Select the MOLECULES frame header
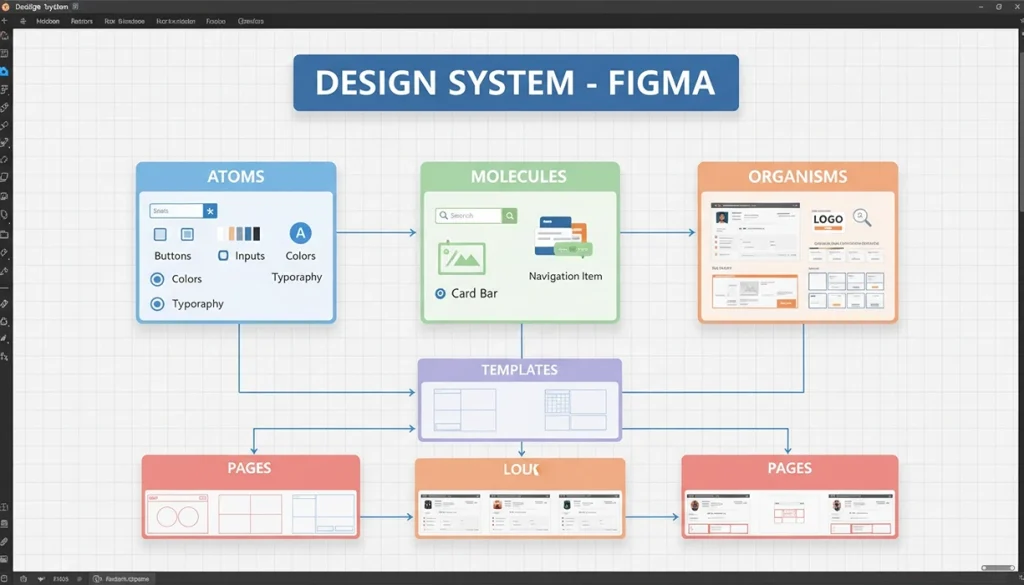1024x585 pixels. pyautogui.click(x=519, y=176)
